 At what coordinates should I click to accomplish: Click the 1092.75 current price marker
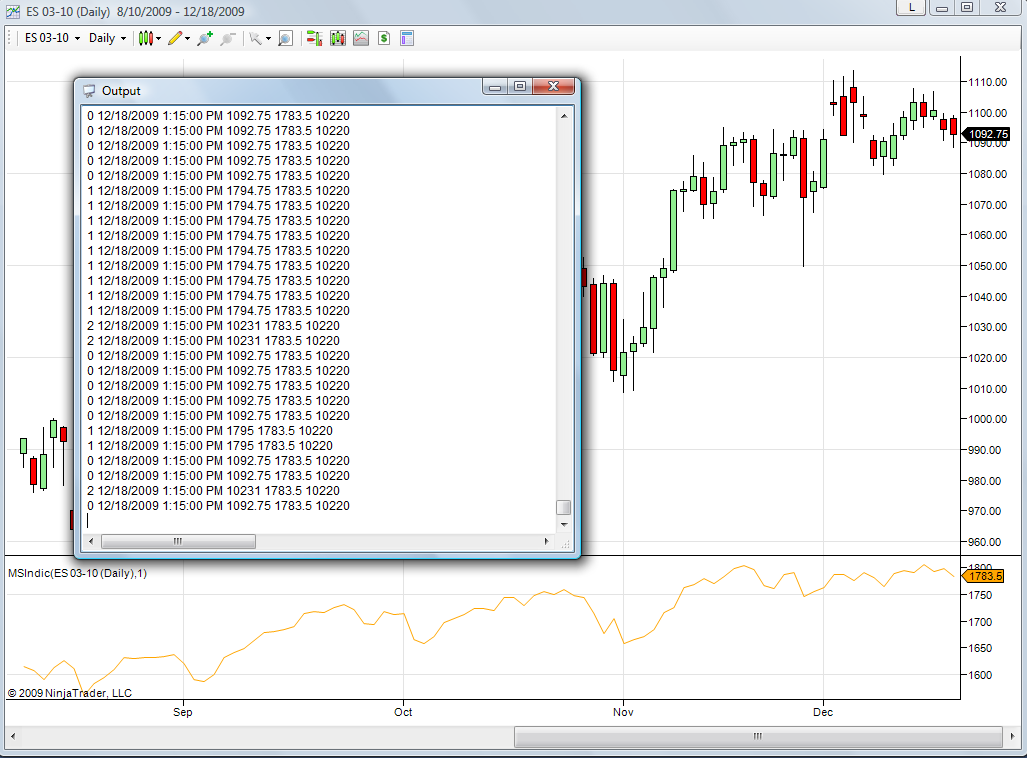[x=987, y=134]
